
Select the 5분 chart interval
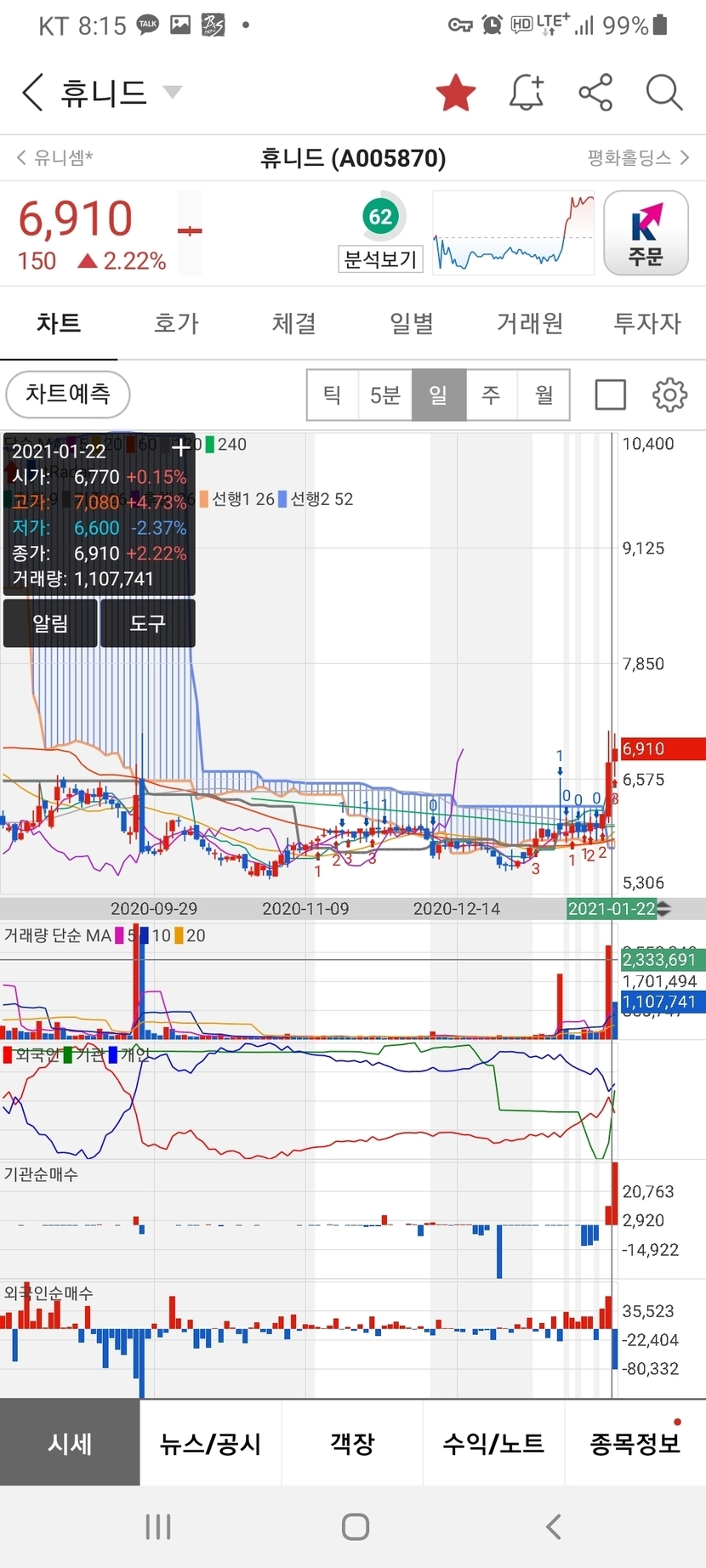tap(385, 395)
